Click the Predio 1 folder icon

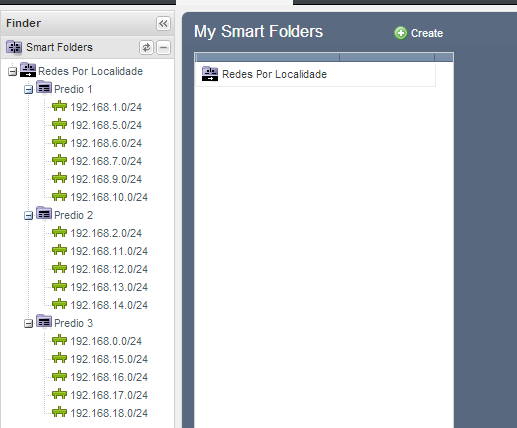pyautogui.click(x=44, y=88)
